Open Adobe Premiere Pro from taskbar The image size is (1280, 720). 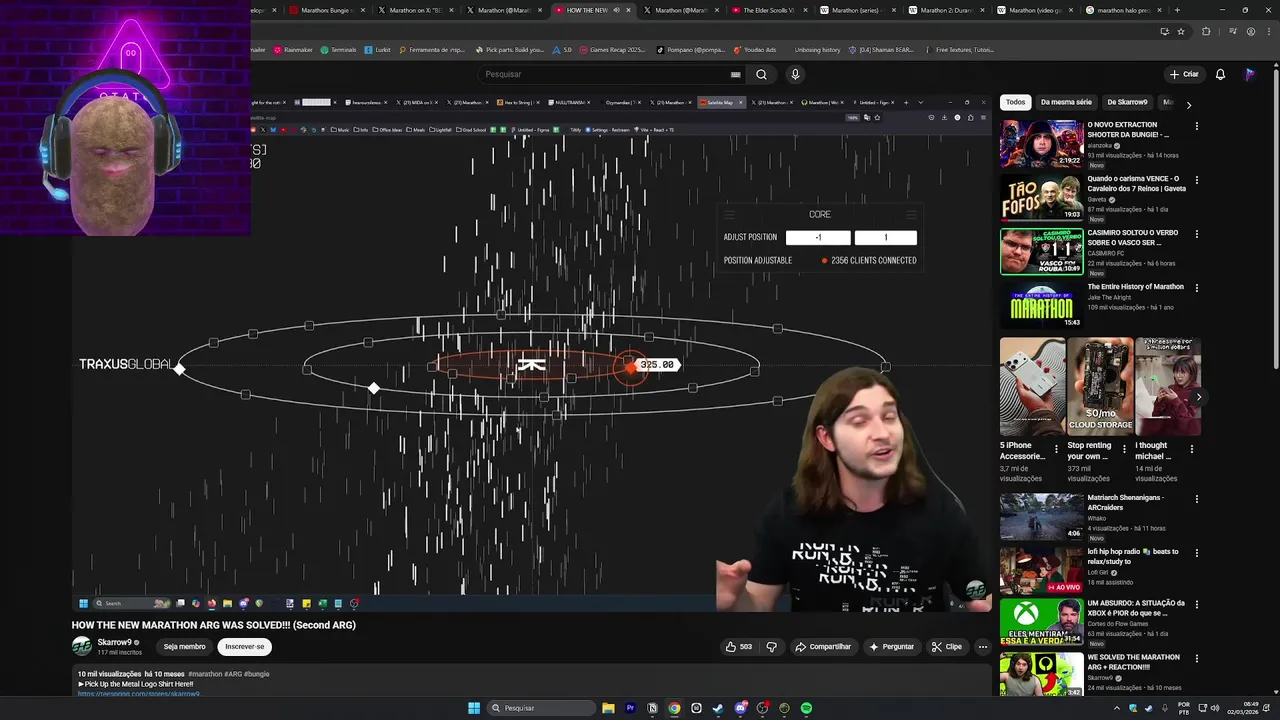[x=630, y=708]
